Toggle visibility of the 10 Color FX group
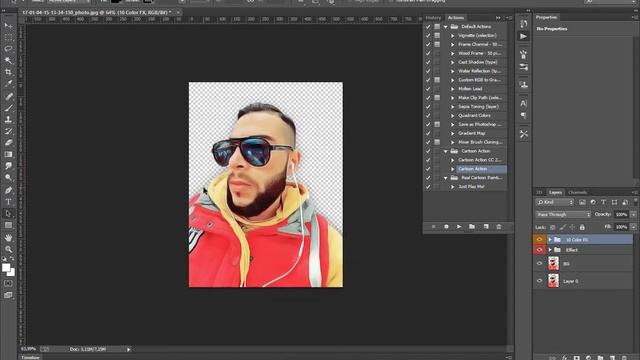 (x=539, y=240)
